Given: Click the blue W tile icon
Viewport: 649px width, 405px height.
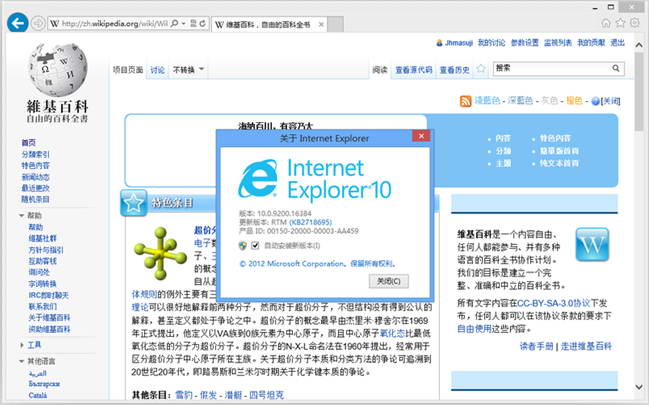Looking at the screenshot, I should 592,244.
